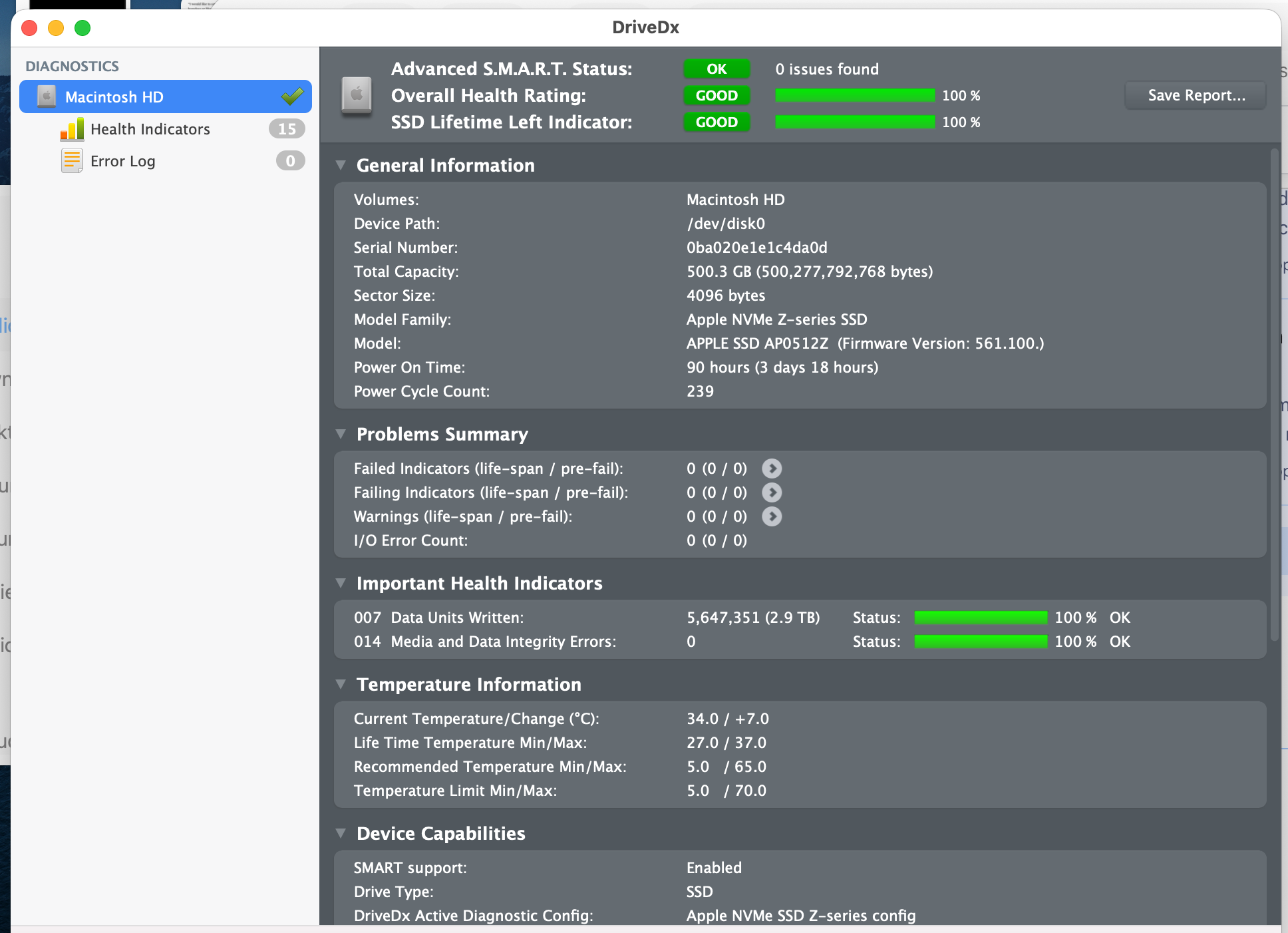Click Overall Health Rating progress bar
Screen dimensions: 1288x933
855,96
